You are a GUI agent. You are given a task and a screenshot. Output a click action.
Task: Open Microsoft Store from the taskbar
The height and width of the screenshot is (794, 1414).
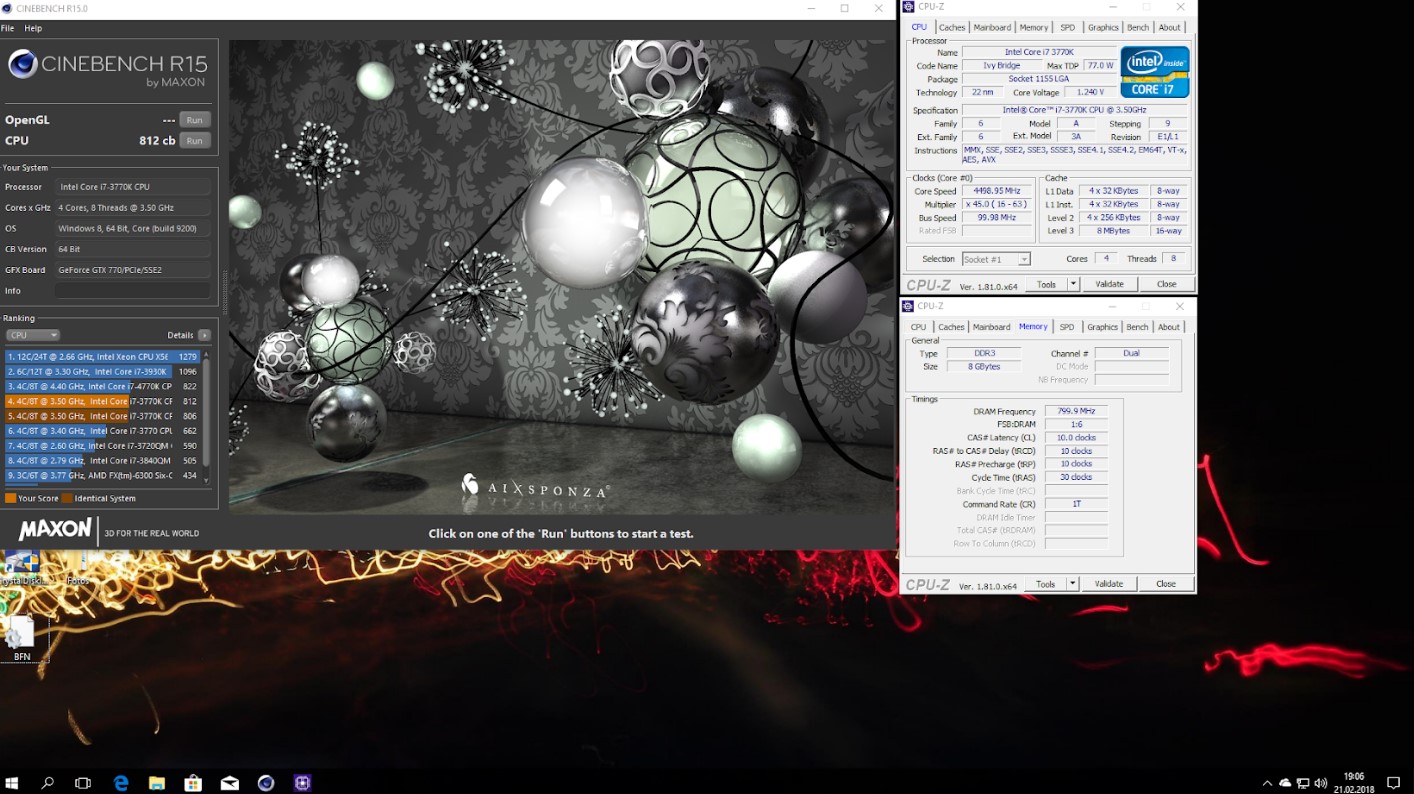tap(193, 783)
